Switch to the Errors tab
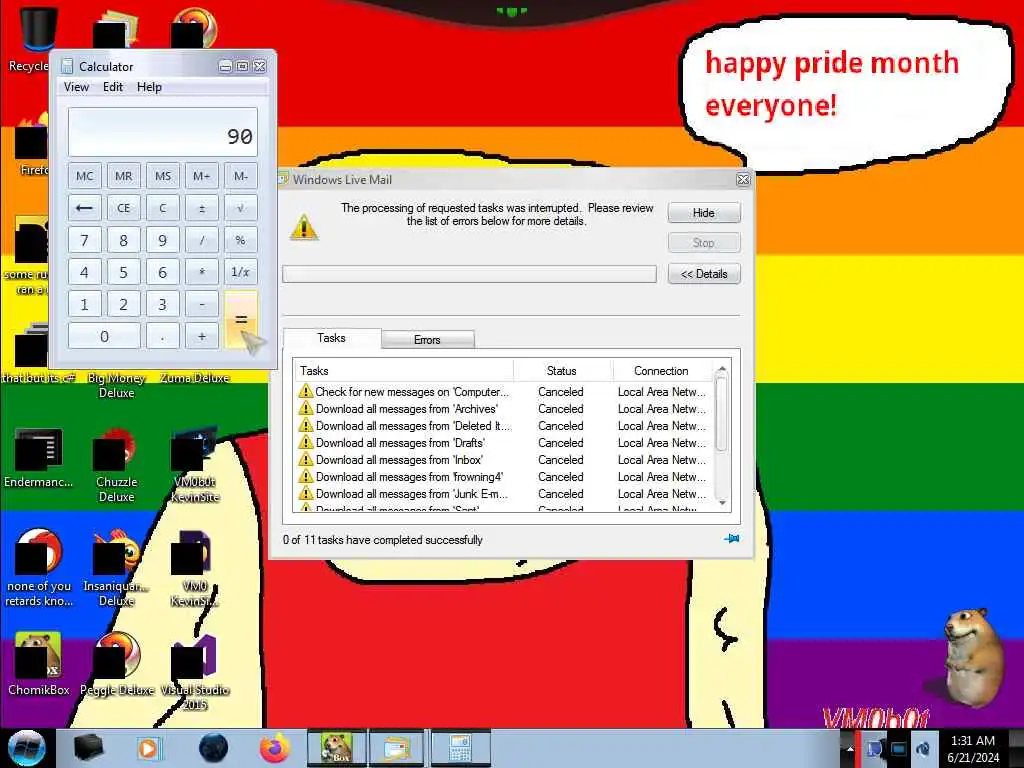1024x768 pixels. (x=428, y=340)
